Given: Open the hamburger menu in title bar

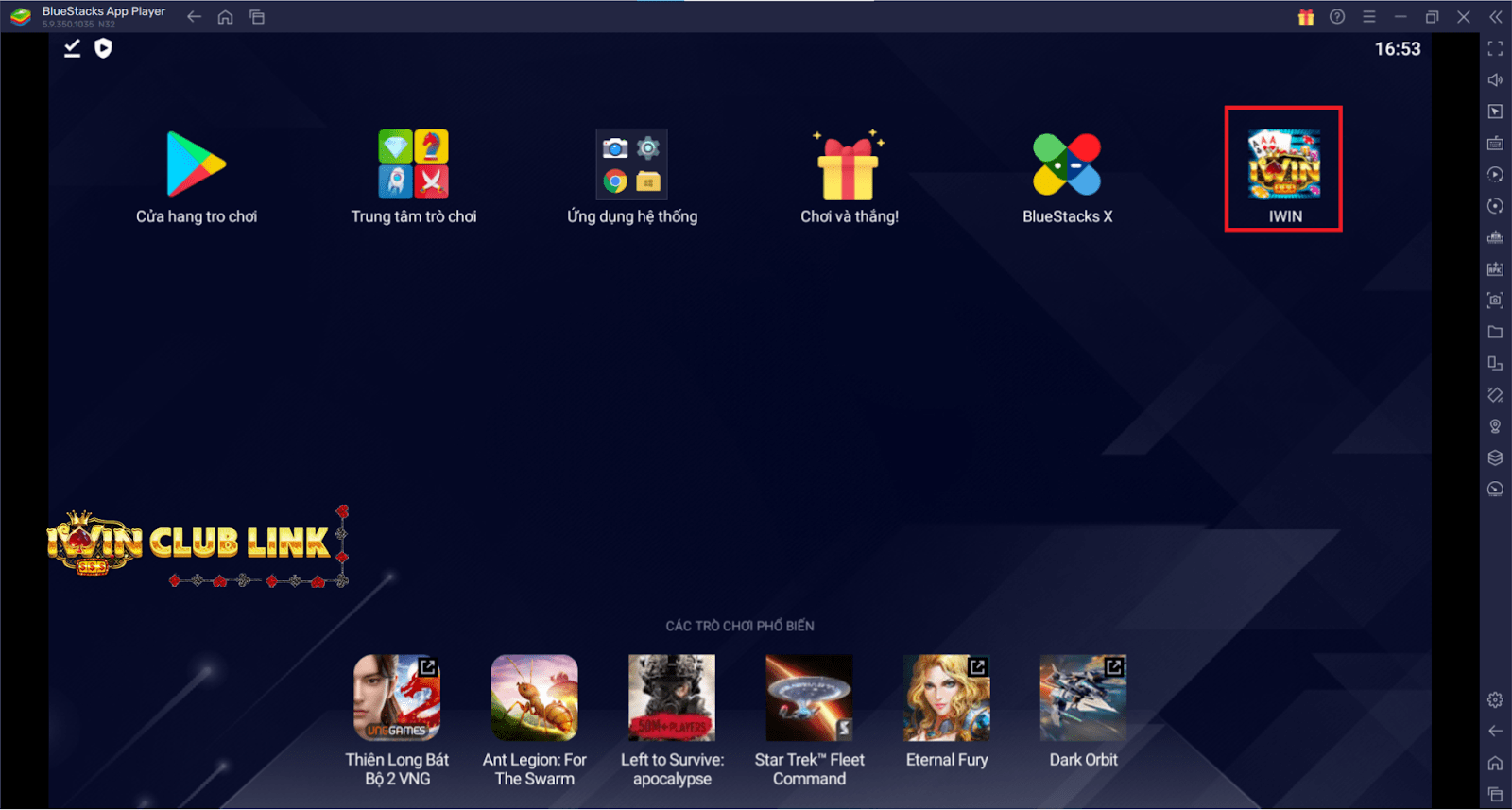Looking at the screenshot, I should tap(1368, 17).
